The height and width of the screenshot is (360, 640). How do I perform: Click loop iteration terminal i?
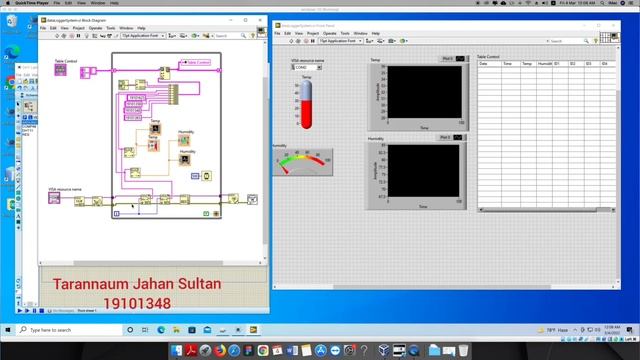coord(117,213)
